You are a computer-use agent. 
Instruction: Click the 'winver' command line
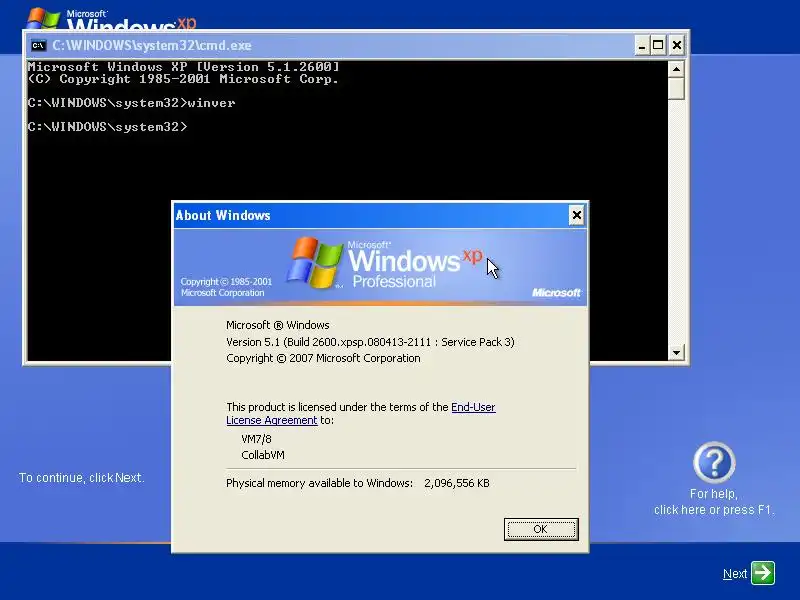132,103
